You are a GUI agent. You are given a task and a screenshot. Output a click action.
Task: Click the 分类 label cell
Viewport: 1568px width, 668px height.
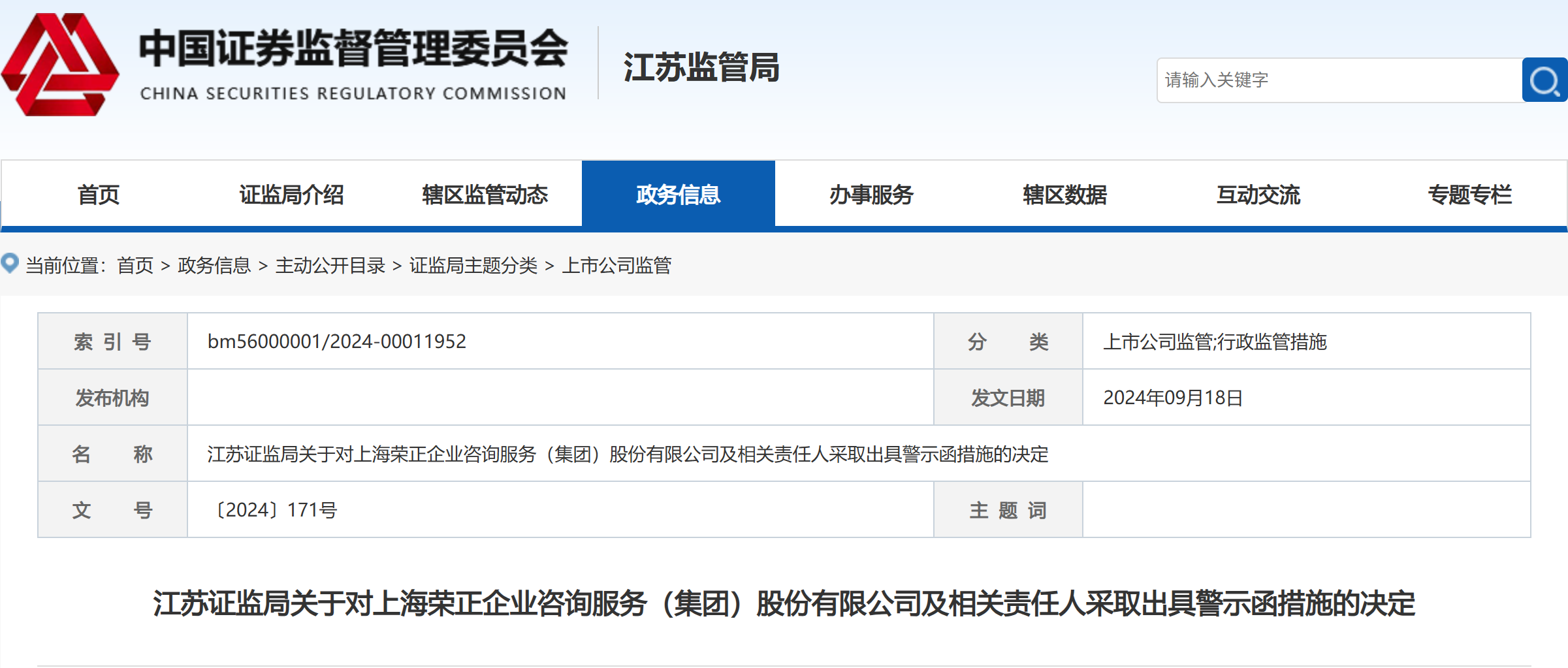click(x=1008, y=342)
